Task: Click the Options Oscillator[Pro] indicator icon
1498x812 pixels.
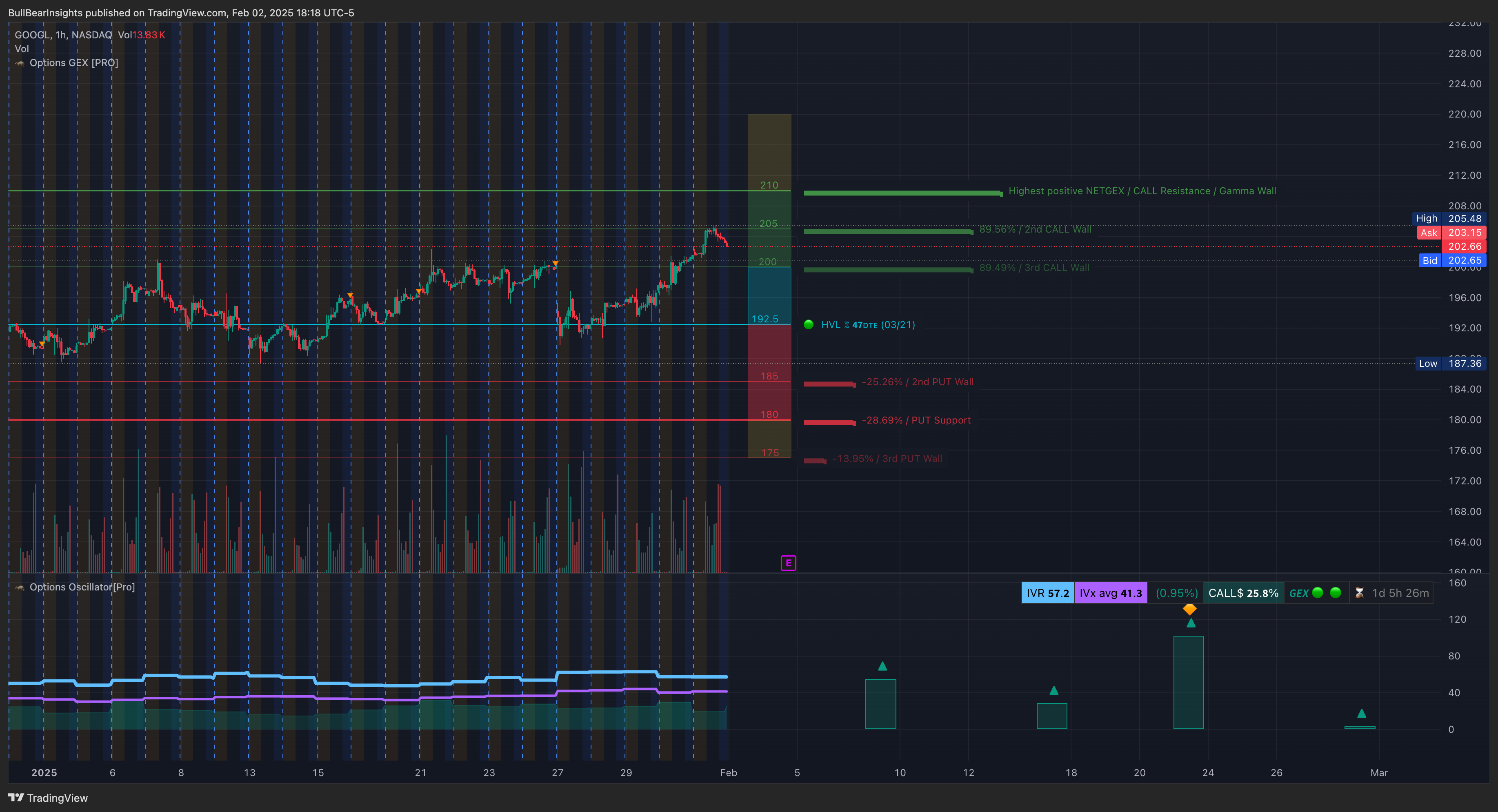Action: coord(20,587)
